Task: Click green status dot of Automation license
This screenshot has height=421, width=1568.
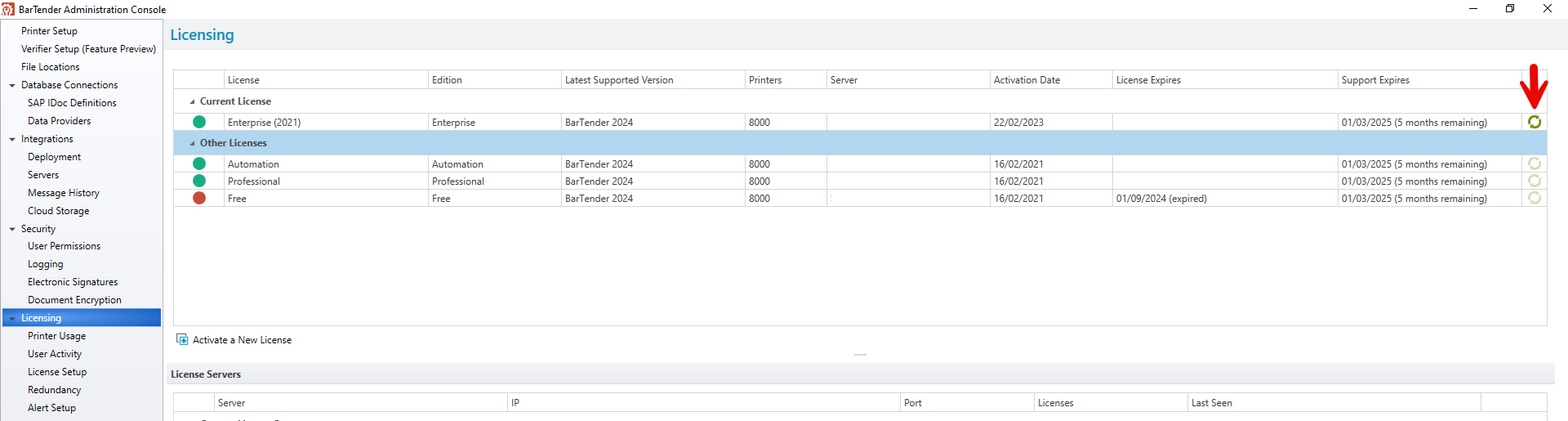Action: [x=199, y=163]
